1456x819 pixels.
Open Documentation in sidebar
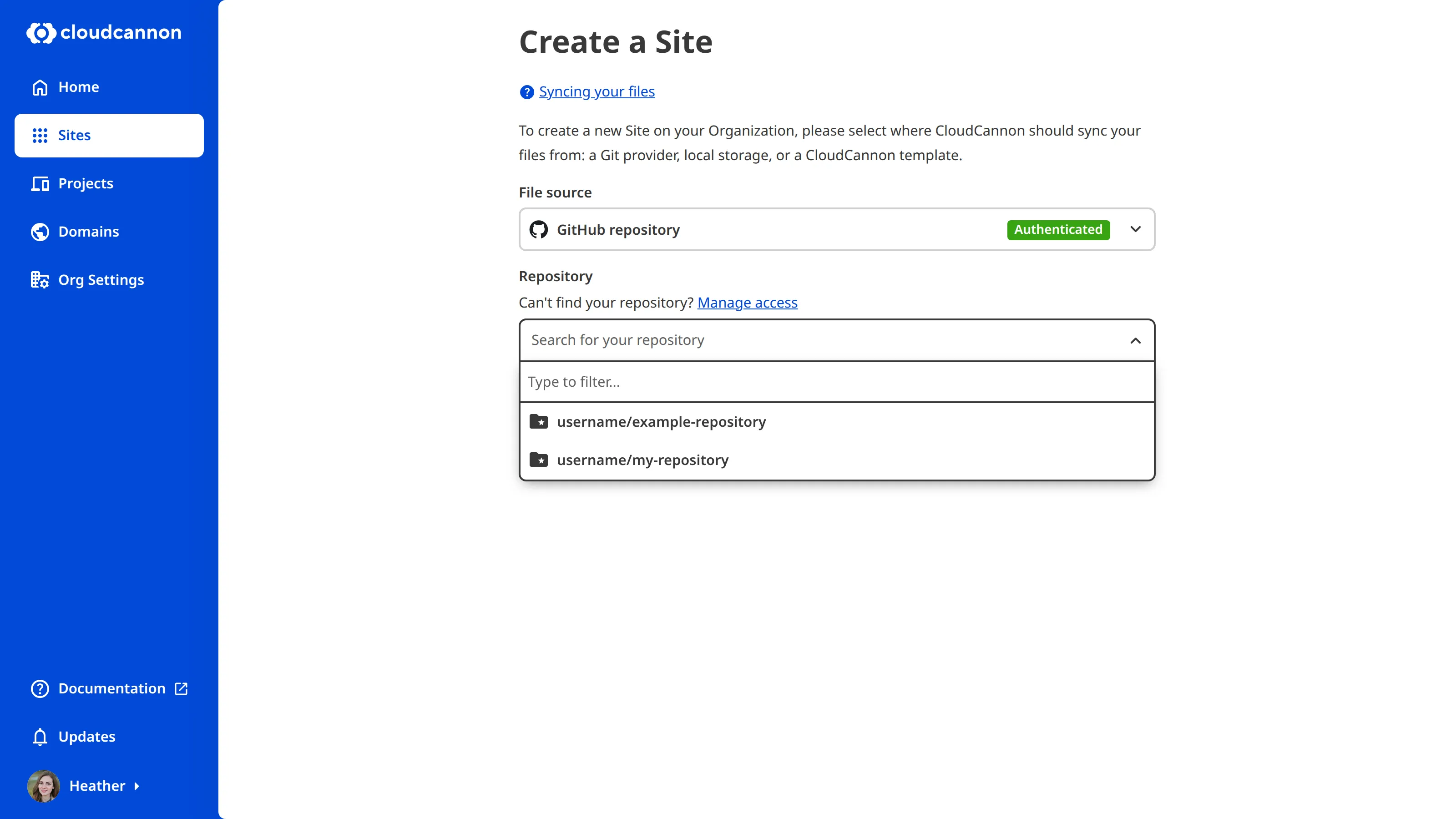tap(109, 688)
